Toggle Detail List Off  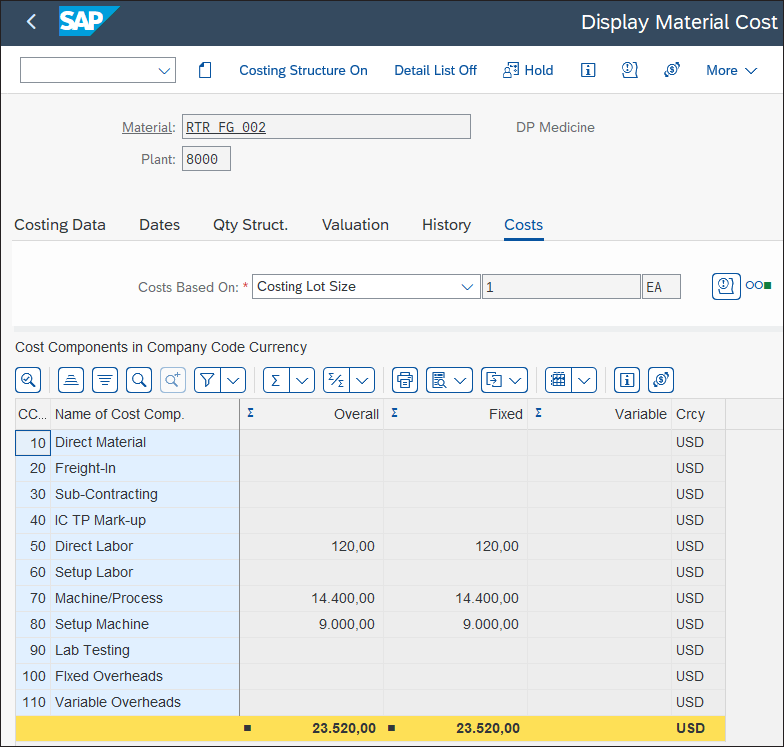pyautogui.click(x=435, y=70)
